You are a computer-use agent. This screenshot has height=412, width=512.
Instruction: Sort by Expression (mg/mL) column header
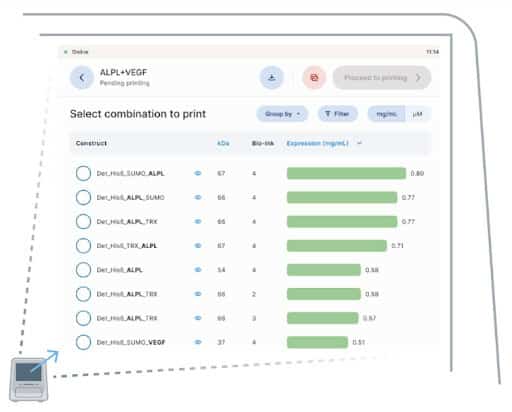(317, 143)
